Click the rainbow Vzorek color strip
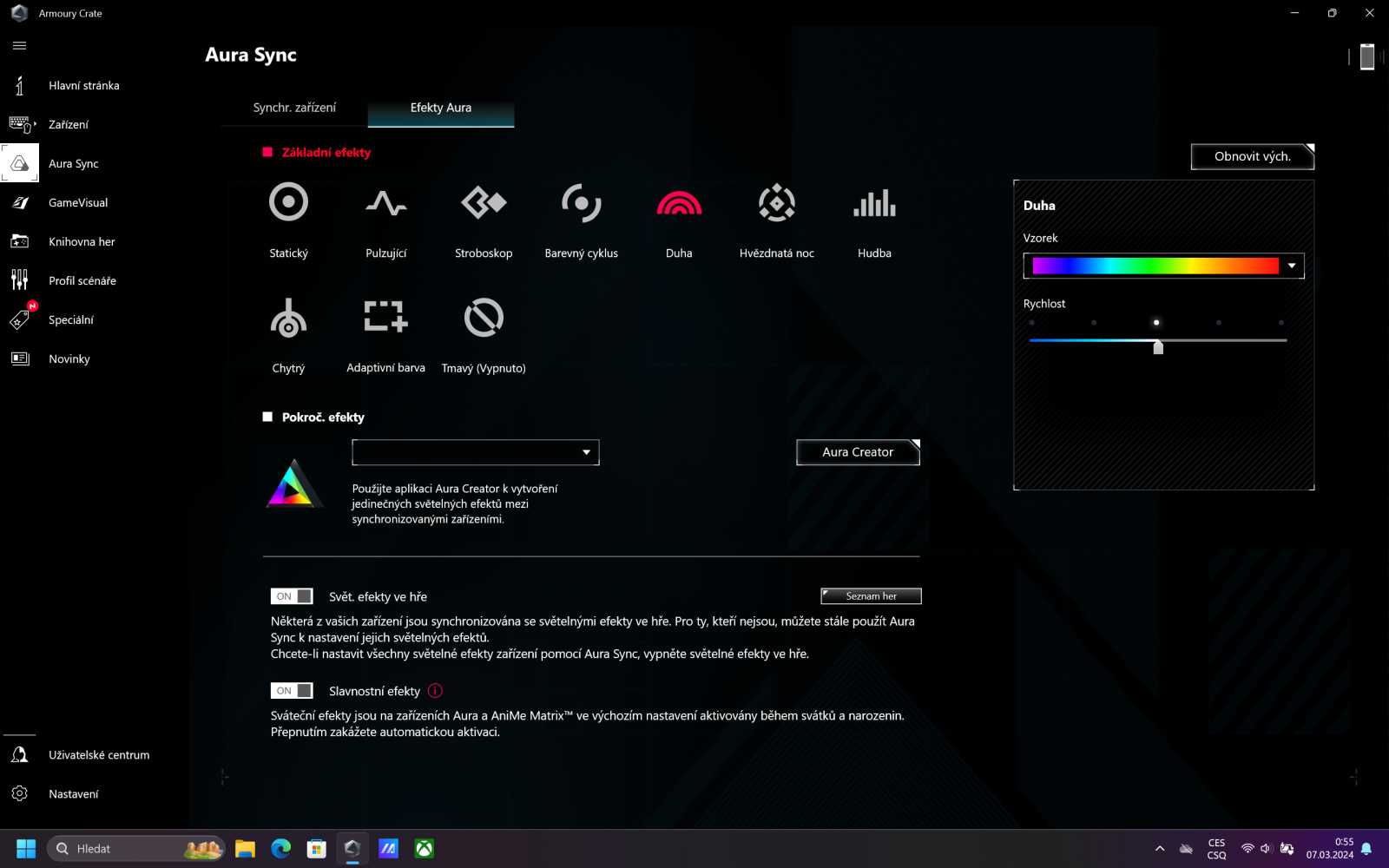The image size is (1389, 868). click(x=1155, y=266)
